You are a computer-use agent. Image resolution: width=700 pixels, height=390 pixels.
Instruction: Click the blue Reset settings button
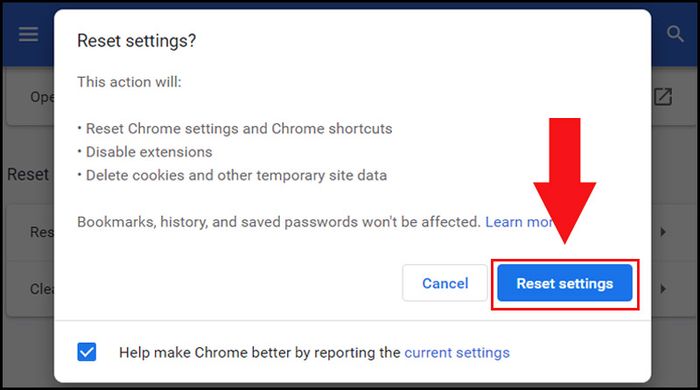(565, 283)
